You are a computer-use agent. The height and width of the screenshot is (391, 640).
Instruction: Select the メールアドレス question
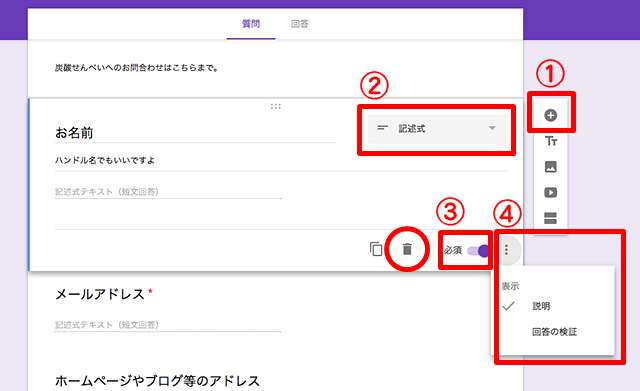pos(100,294)
